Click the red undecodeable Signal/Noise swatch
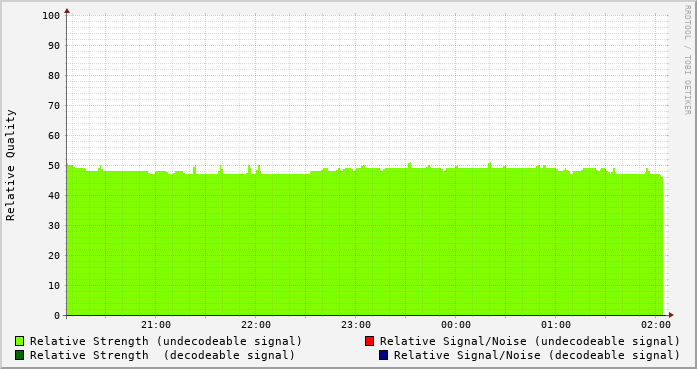697x369 pixels. click(369, 341)
